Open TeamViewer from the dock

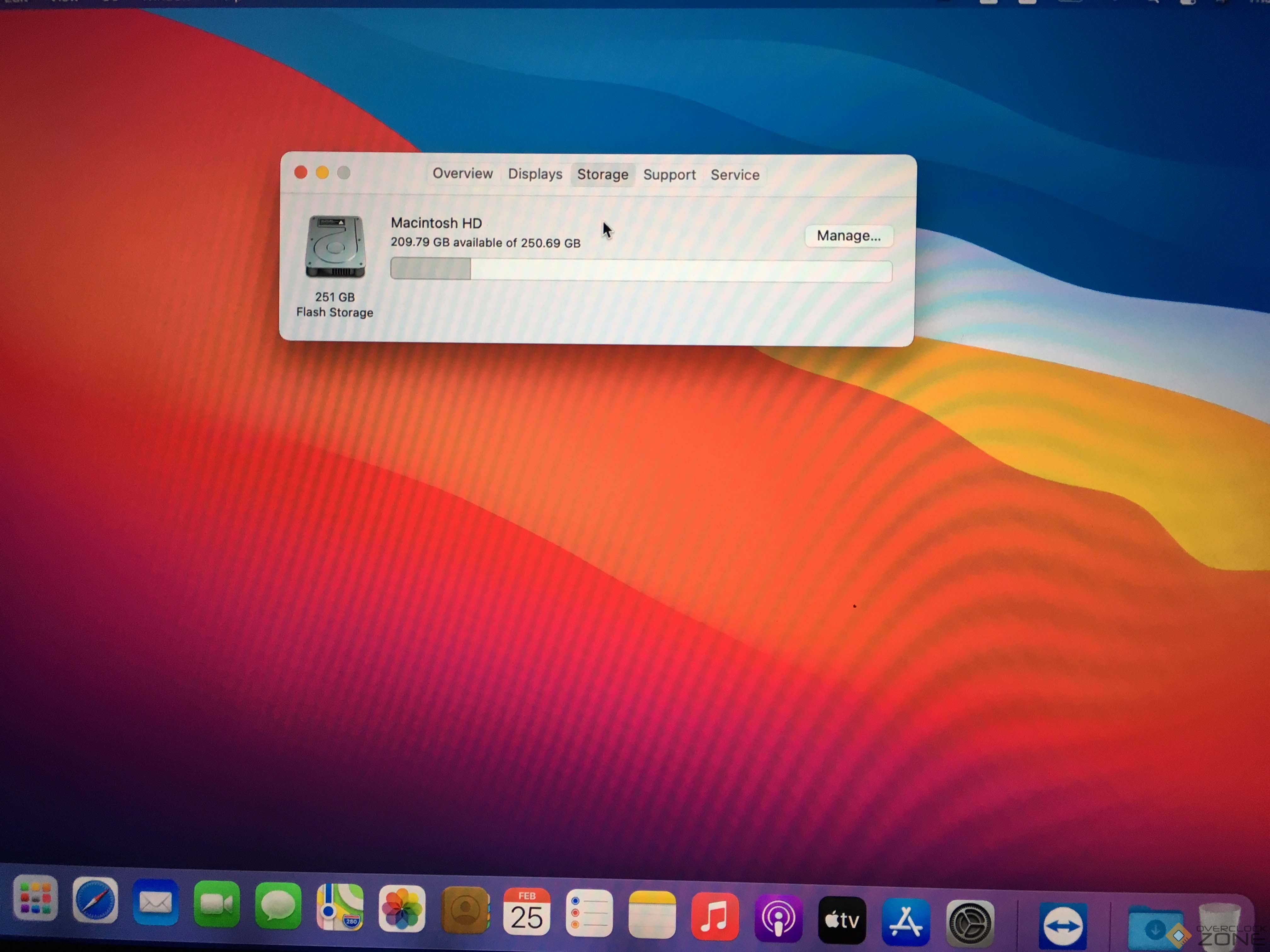tap(1063, 926)
